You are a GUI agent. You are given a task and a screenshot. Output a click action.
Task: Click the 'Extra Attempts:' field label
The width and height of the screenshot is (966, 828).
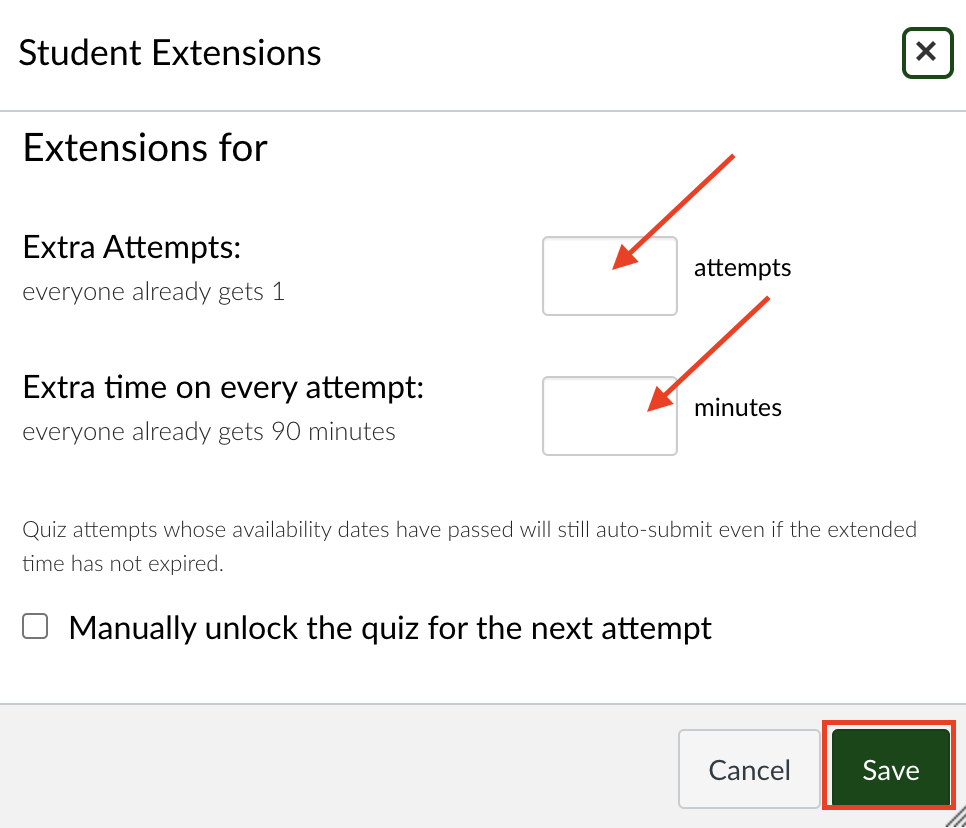[132, 248]
